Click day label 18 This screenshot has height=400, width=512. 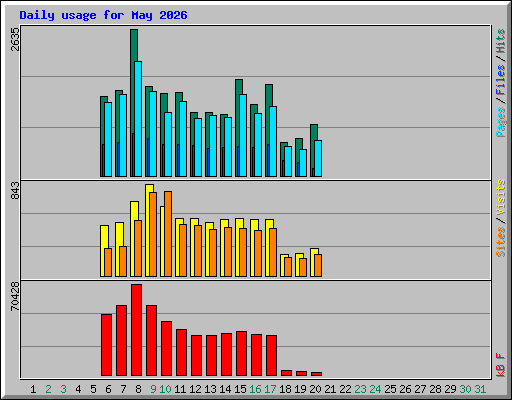tap(285, 389)
